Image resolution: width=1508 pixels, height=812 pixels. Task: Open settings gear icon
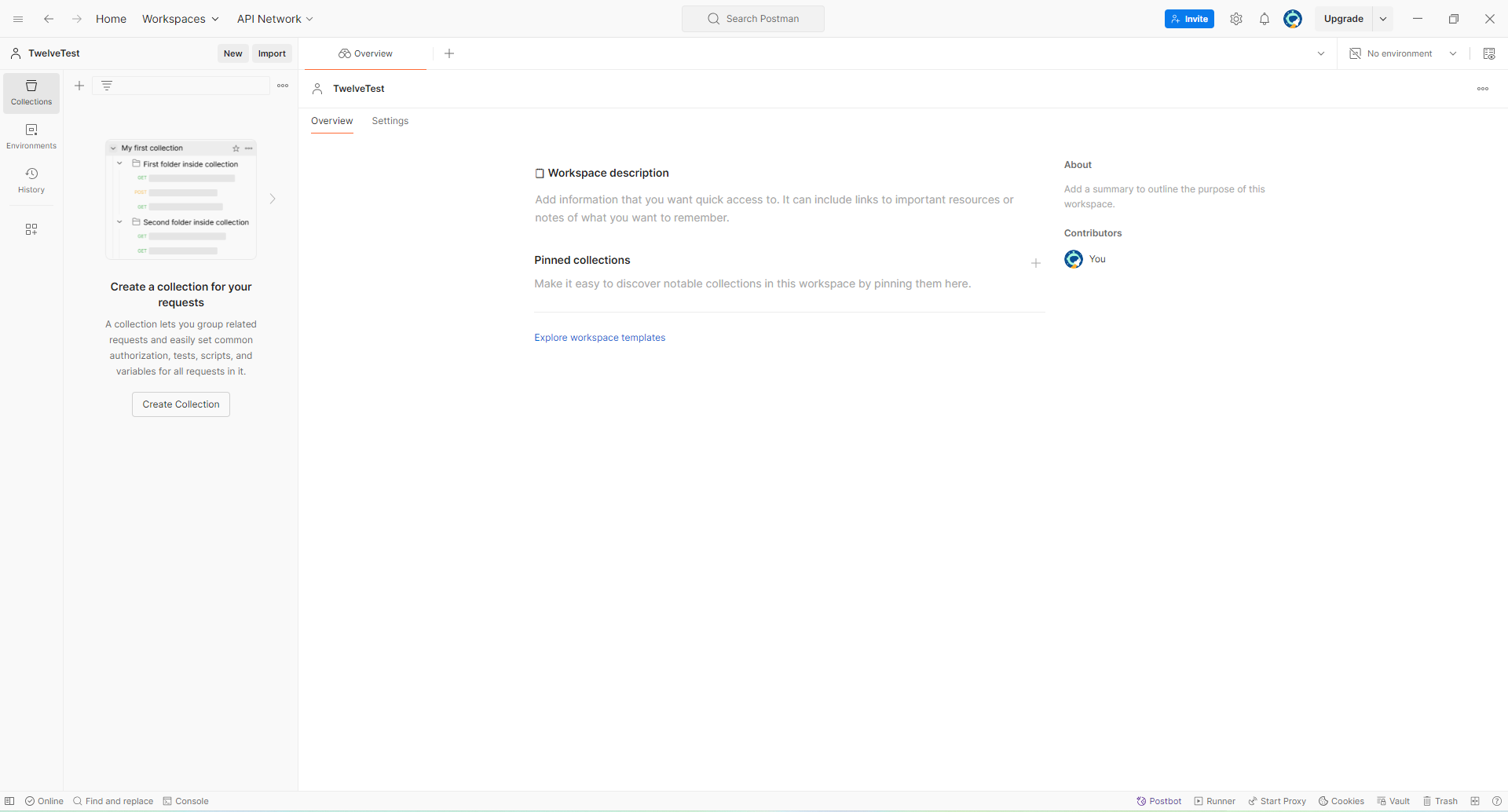pos(1236,19)
